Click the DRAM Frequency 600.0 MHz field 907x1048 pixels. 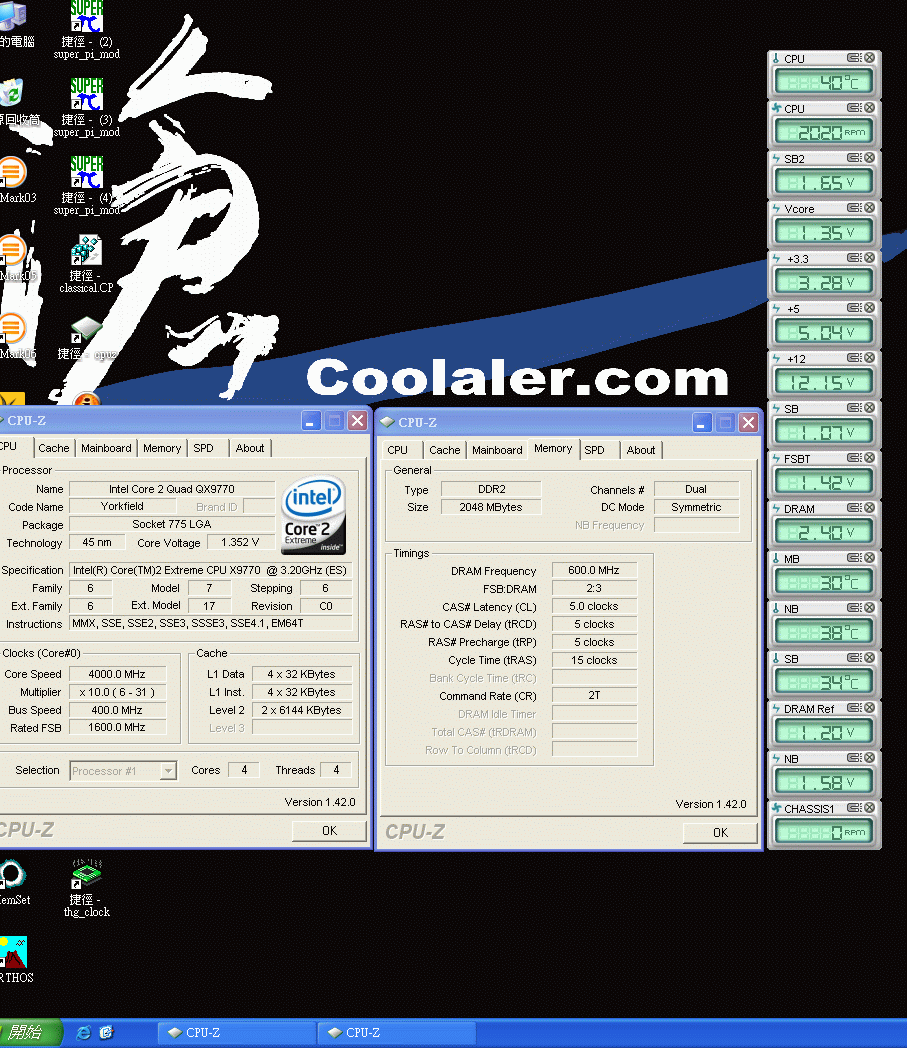(x=594, y=570)
